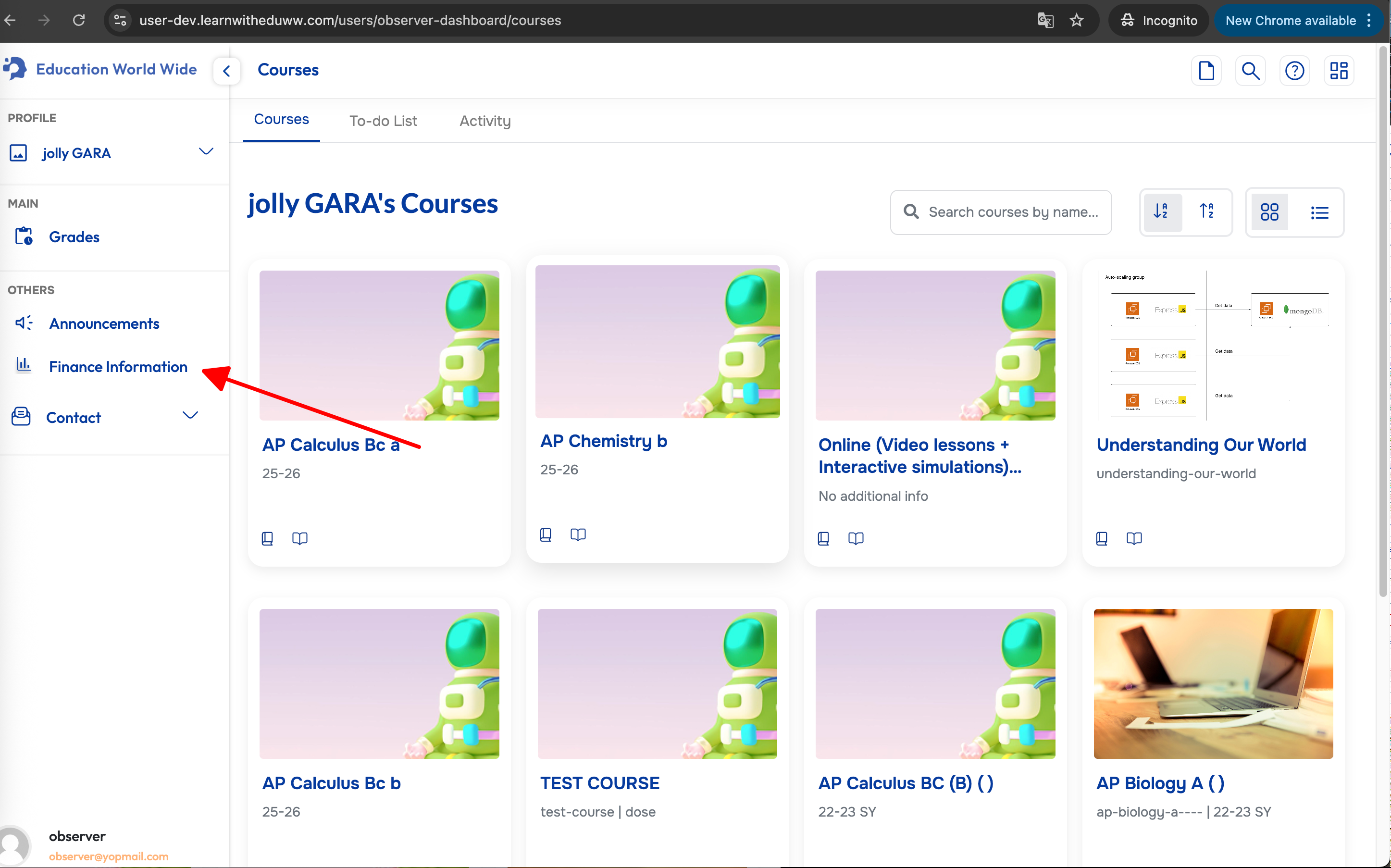Open the Activity tab

tap(484, 121)
